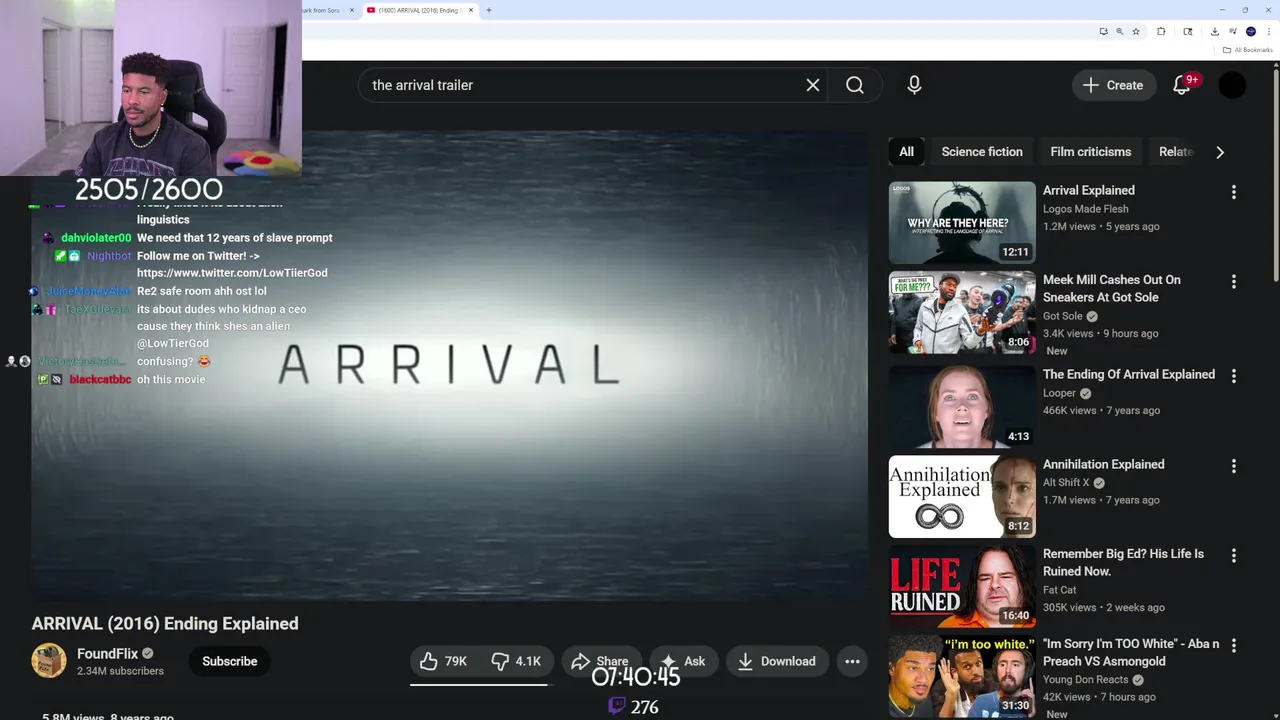The image size is (1280, 720).
Task: Click username 'blackcatbbc' in chat overlay
Action: tap(100, 380)
